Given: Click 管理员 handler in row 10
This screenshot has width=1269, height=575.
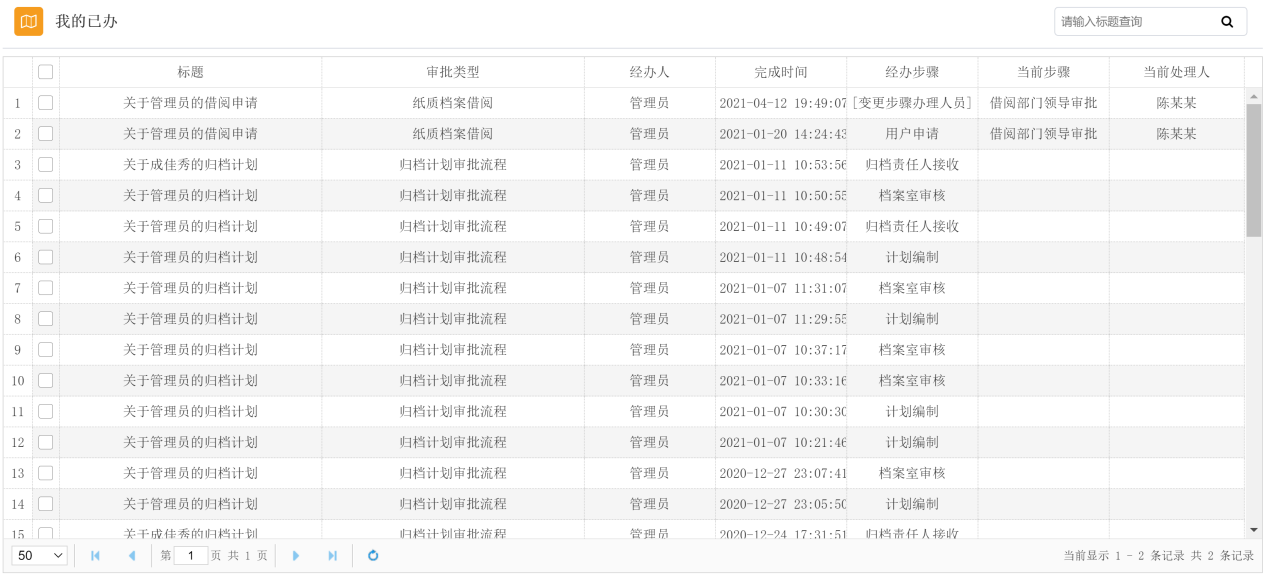Looking at the screenshot, I should click(x=650, y=381).
